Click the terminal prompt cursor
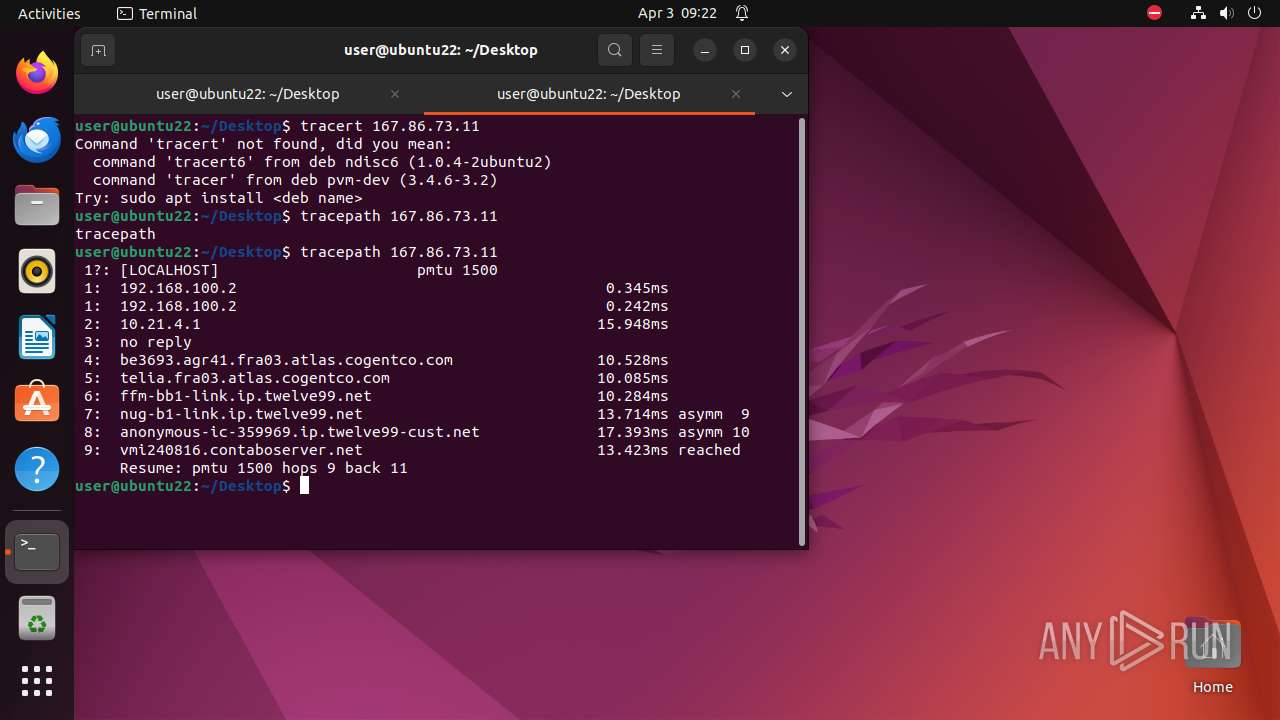 pos(304,486)
